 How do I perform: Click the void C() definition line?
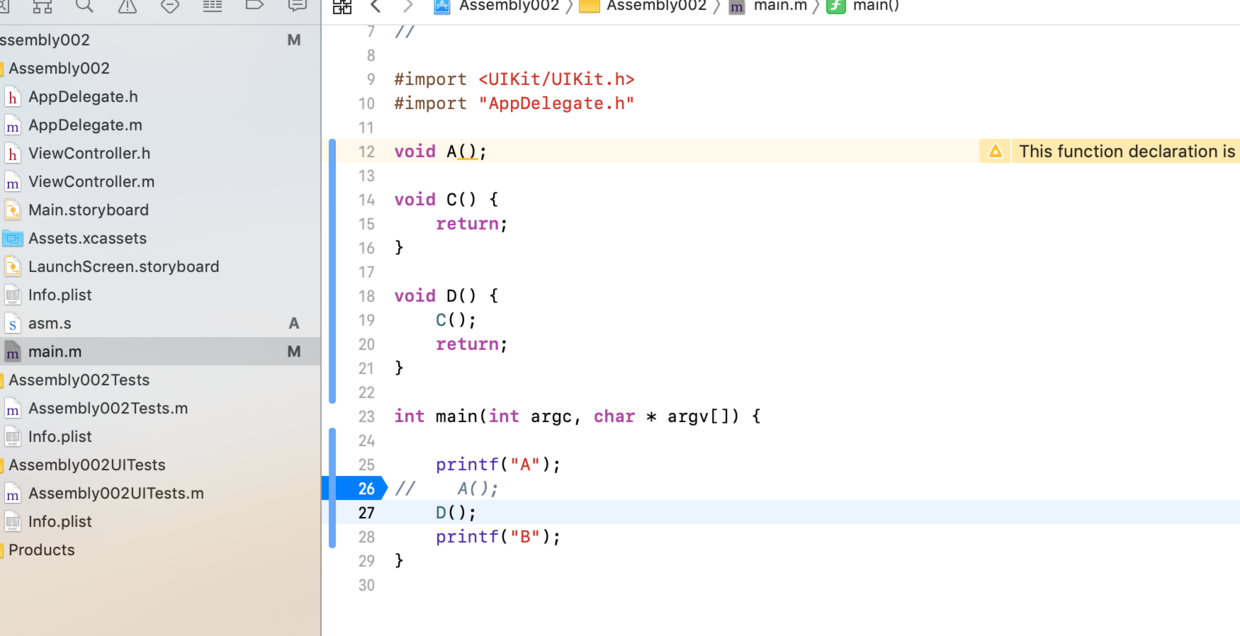(x=445, y=200)
